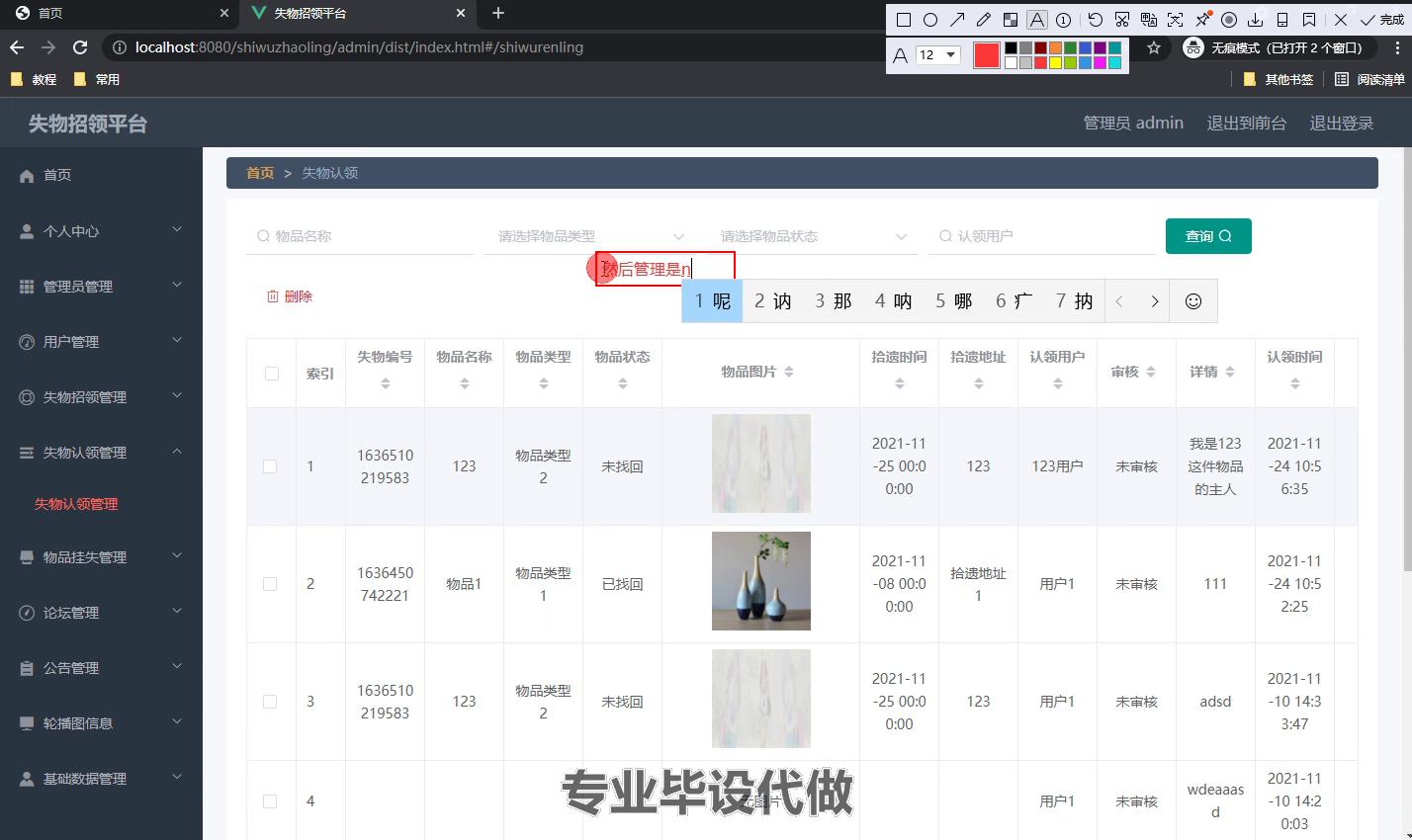Click the undo annotation icon
The width and height of the screenshot is (1412, 840).
[x=1095, y=20]
